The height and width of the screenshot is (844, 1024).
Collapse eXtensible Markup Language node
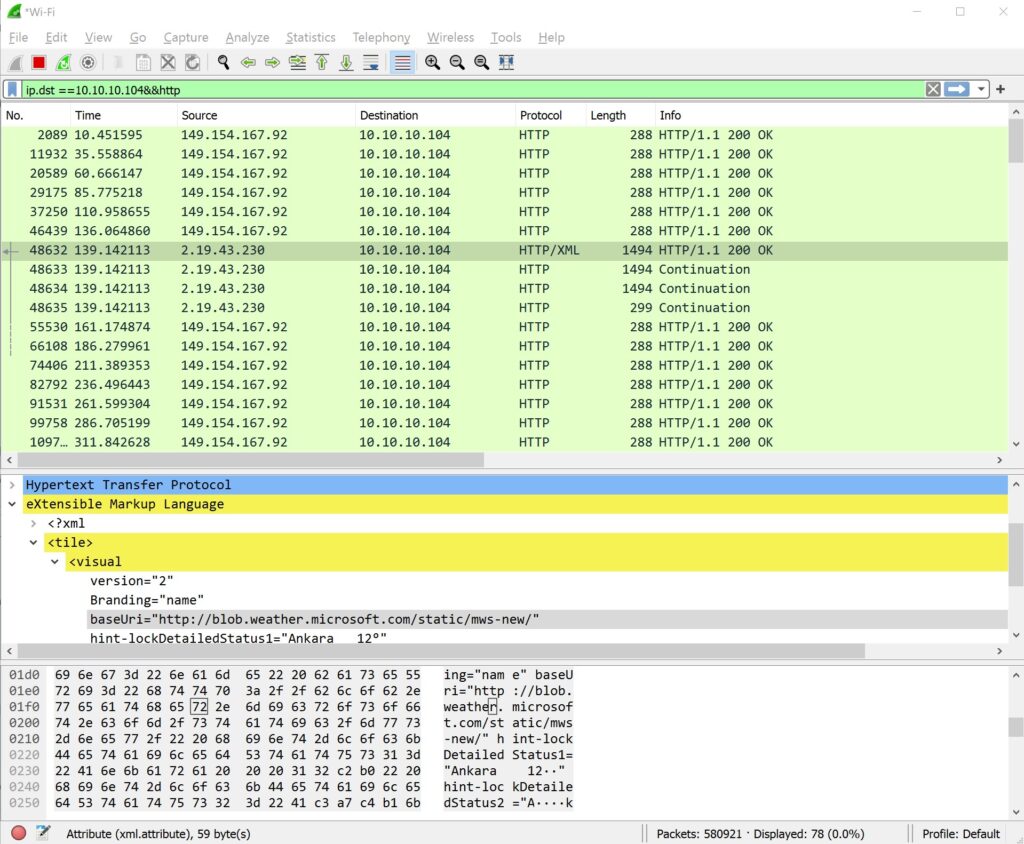click(12, 504)
